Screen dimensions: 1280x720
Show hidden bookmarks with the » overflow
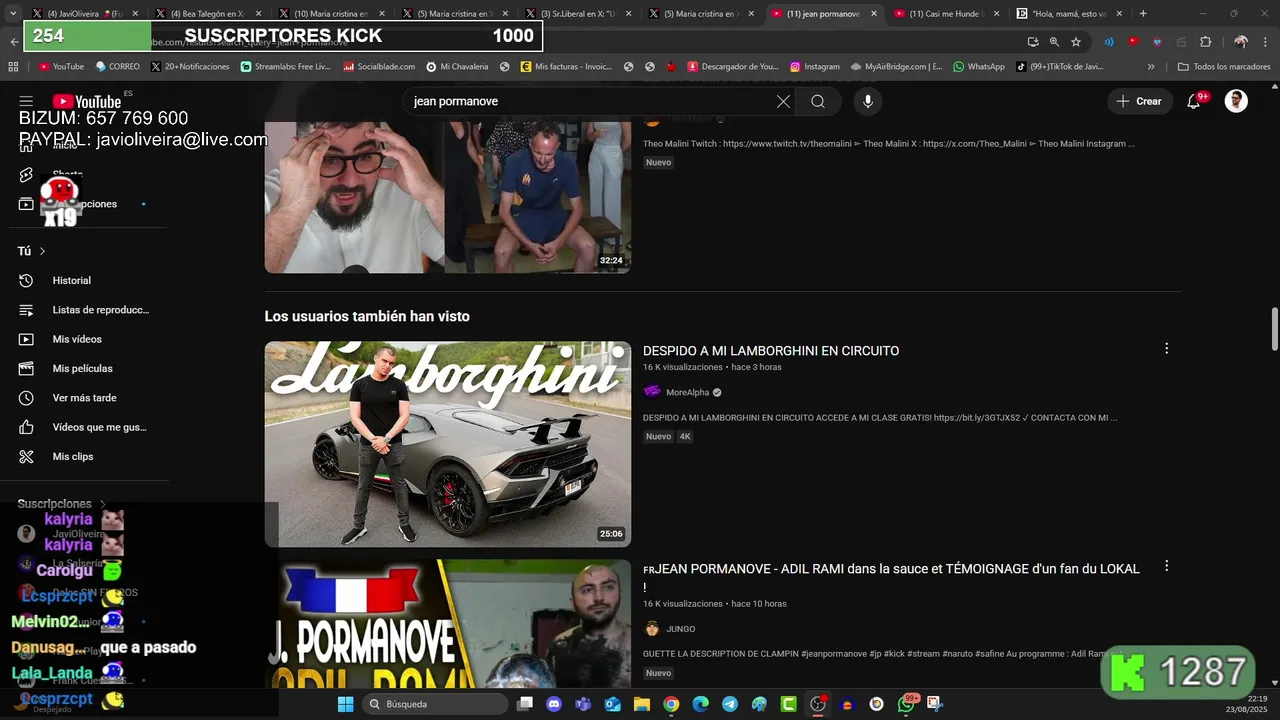pyautogui.click(x=1151, y=67)
